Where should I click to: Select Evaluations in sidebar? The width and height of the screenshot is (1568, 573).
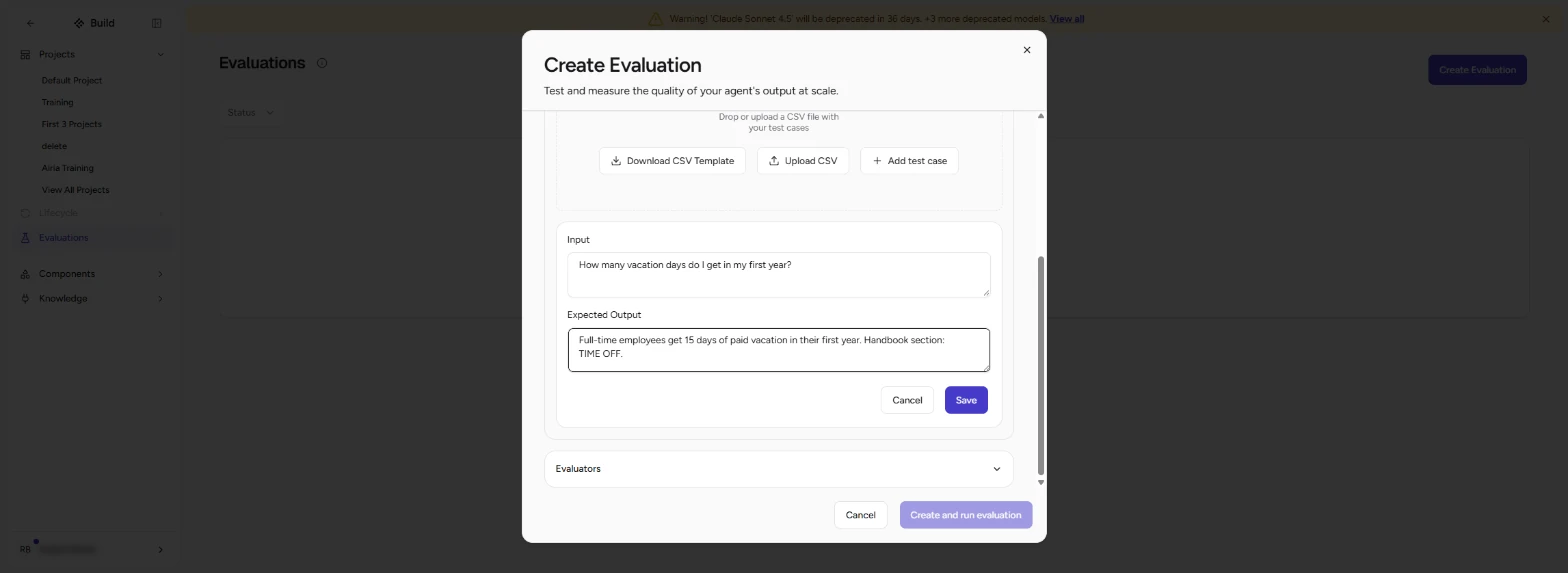click(92, 238)
